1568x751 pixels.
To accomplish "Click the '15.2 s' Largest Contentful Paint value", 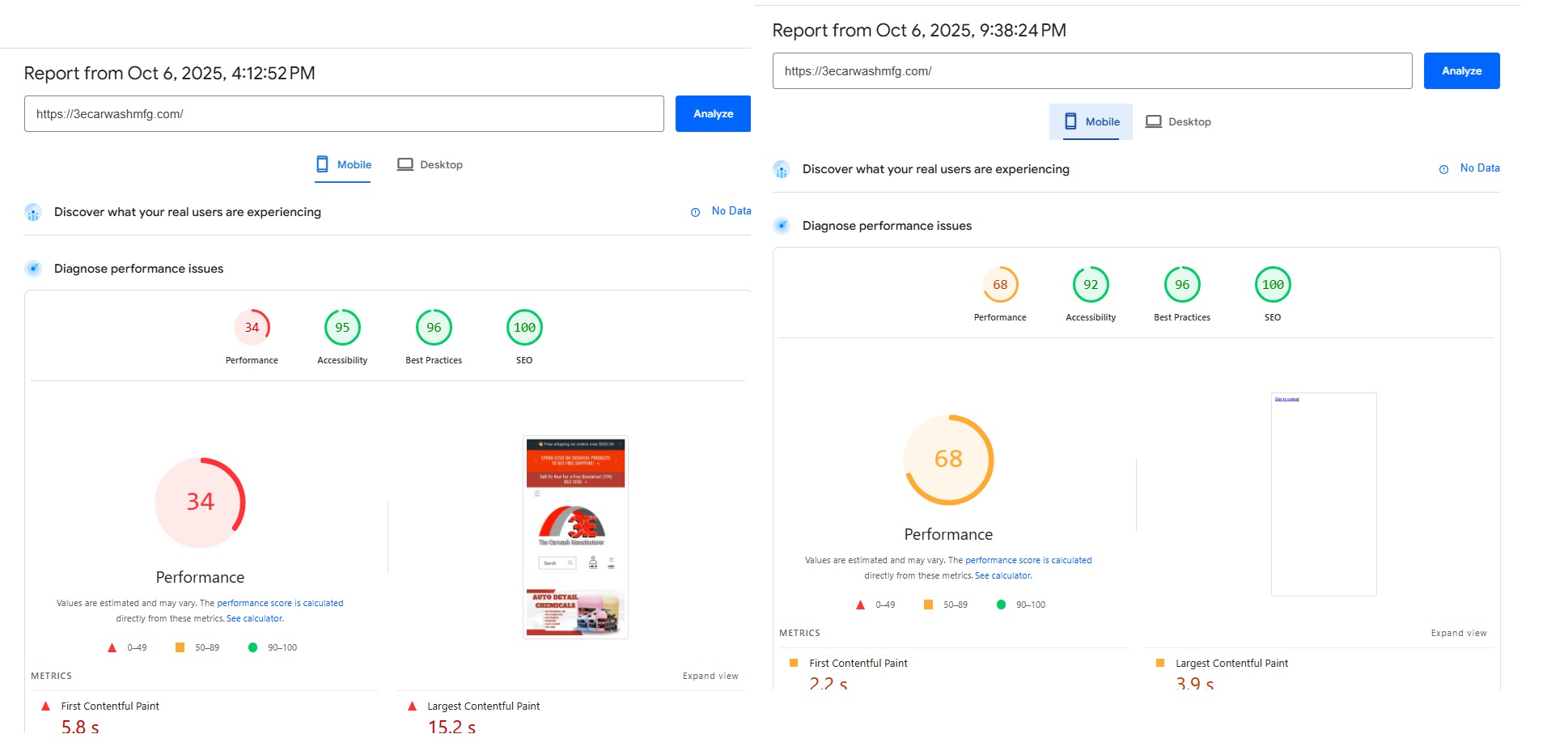I will click(x=451, y=727).
